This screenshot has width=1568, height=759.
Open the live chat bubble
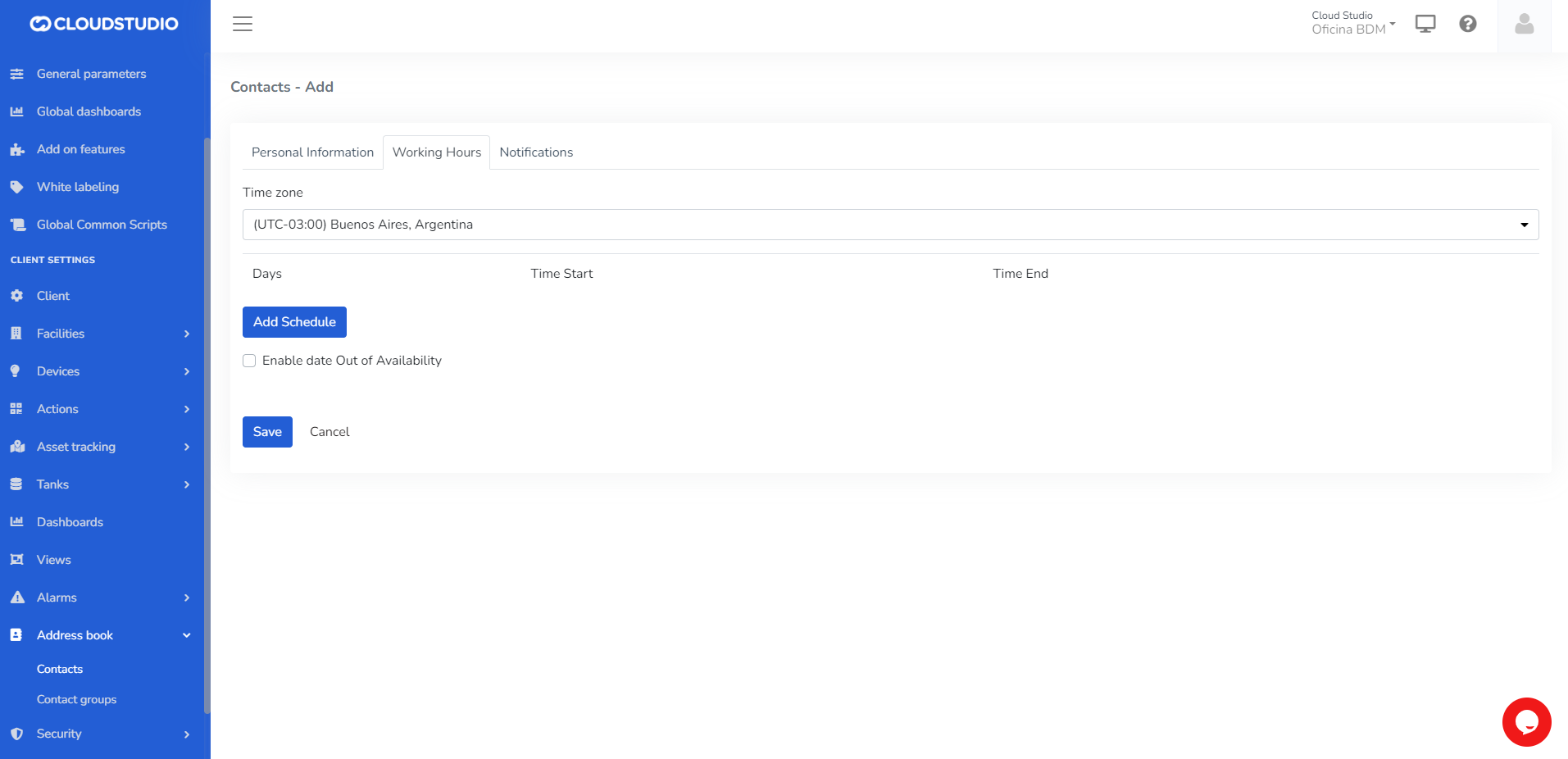click(x=1526, y=722)
